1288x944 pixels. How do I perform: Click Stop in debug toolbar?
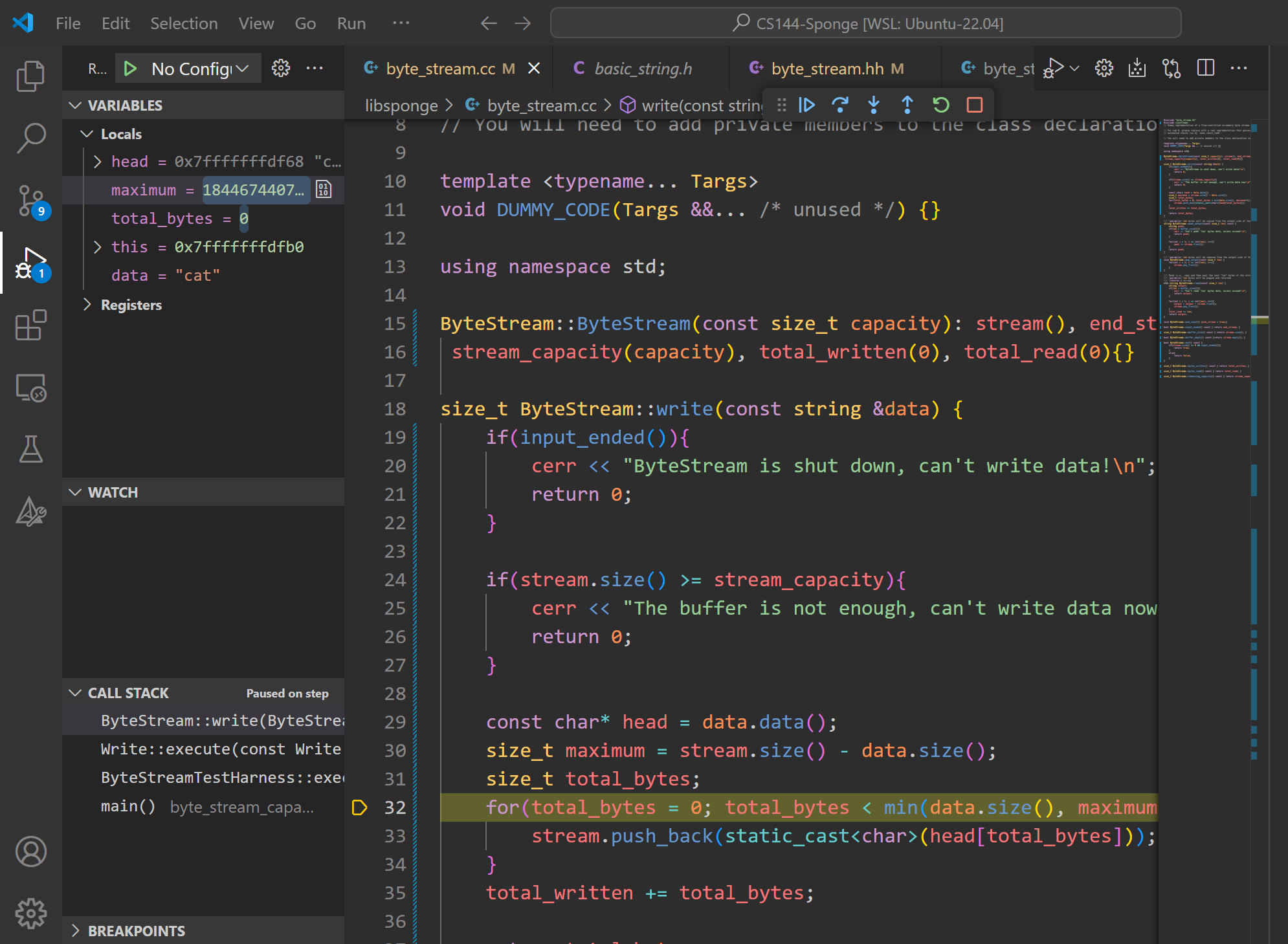[x=975, y=105]
